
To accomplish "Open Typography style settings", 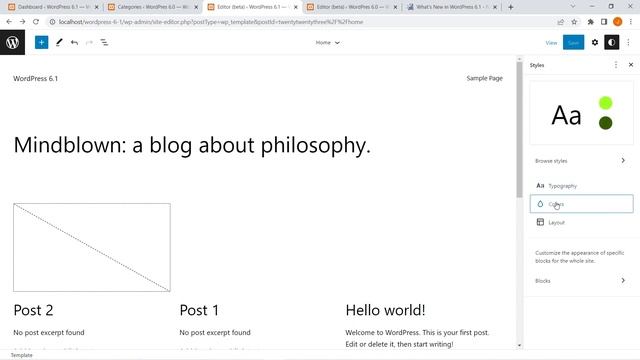I will pos(581,186).
